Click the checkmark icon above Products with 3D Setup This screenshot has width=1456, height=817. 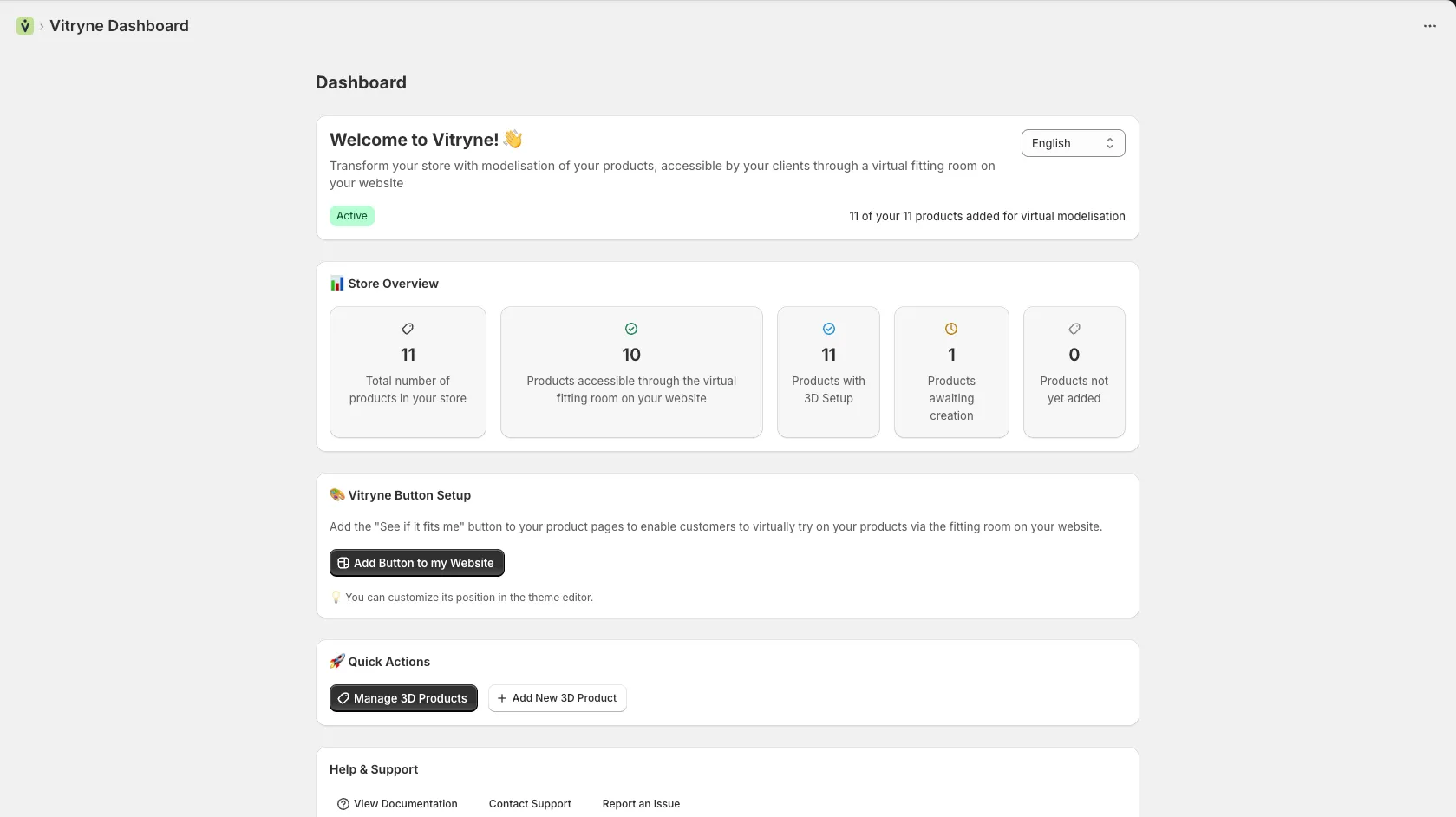pos(828,329)
